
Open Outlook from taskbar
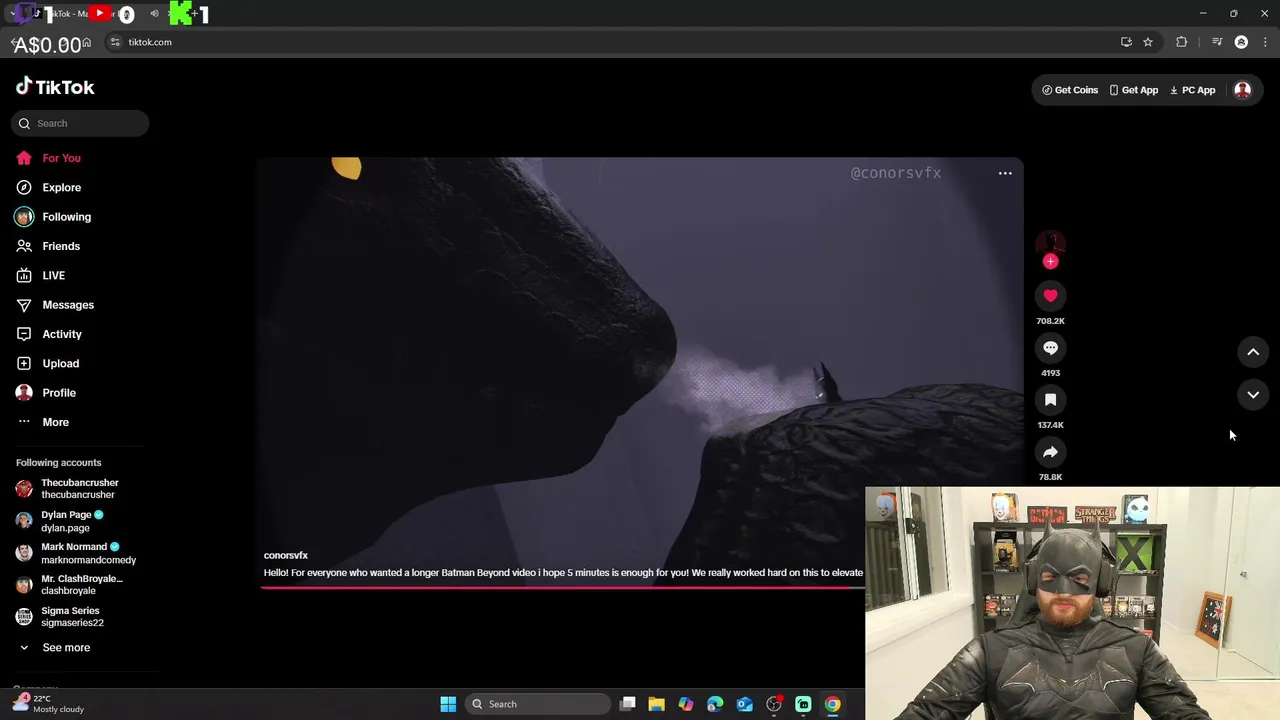tap(744, 704)
